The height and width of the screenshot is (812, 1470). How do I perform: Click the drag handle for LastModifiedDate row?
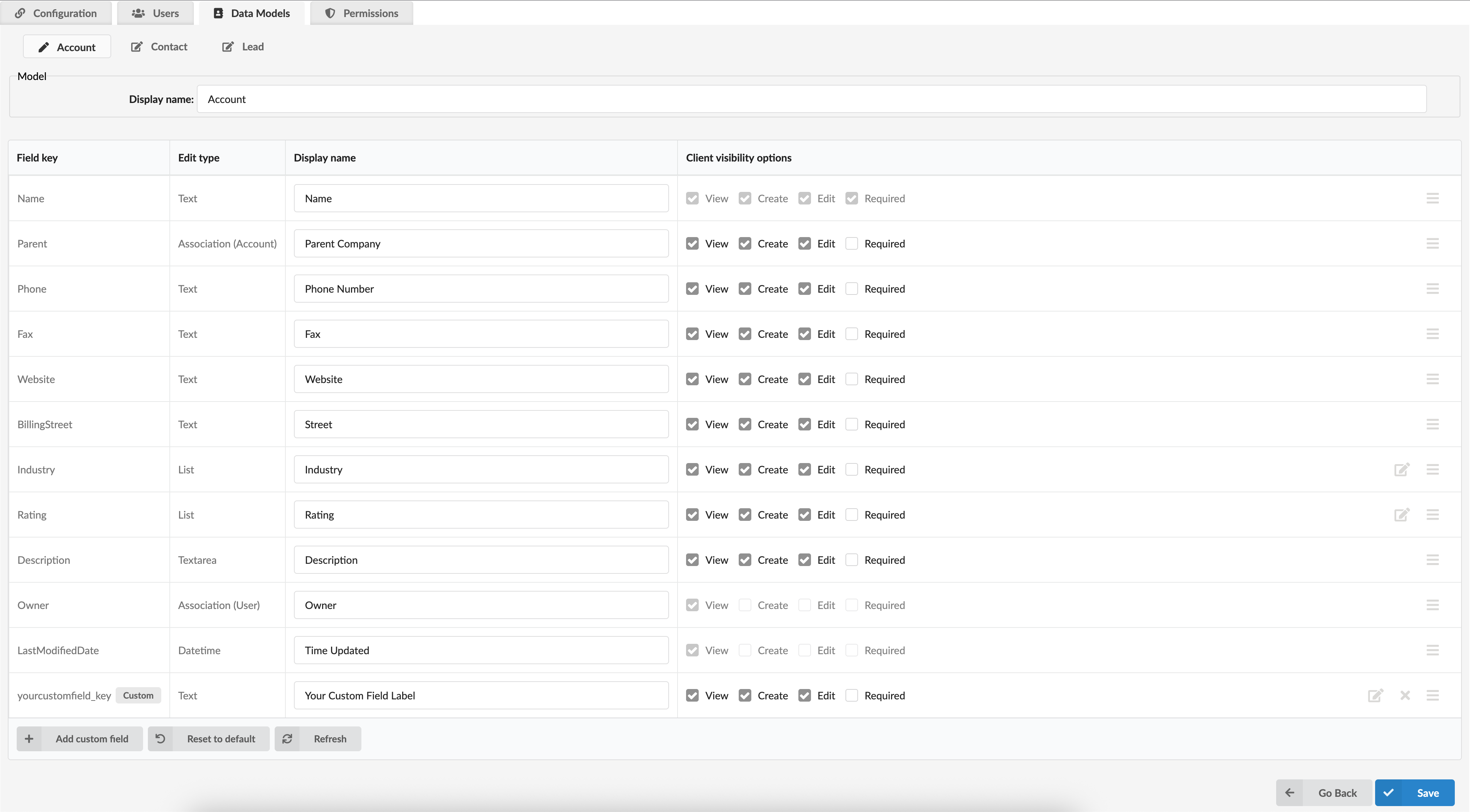(x=1432, y=650)
